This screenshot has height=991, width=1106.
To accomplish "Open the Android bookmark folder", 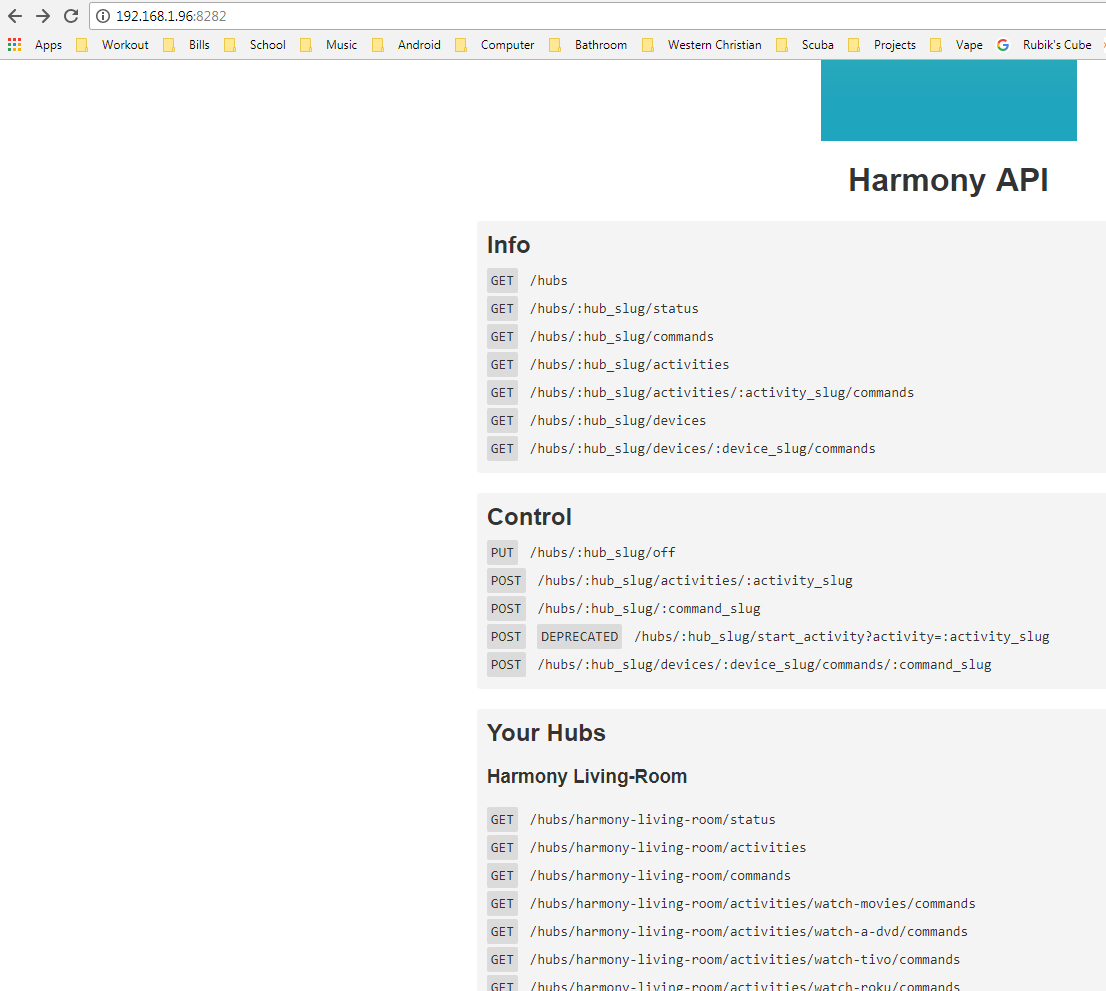I will point(407,44).
